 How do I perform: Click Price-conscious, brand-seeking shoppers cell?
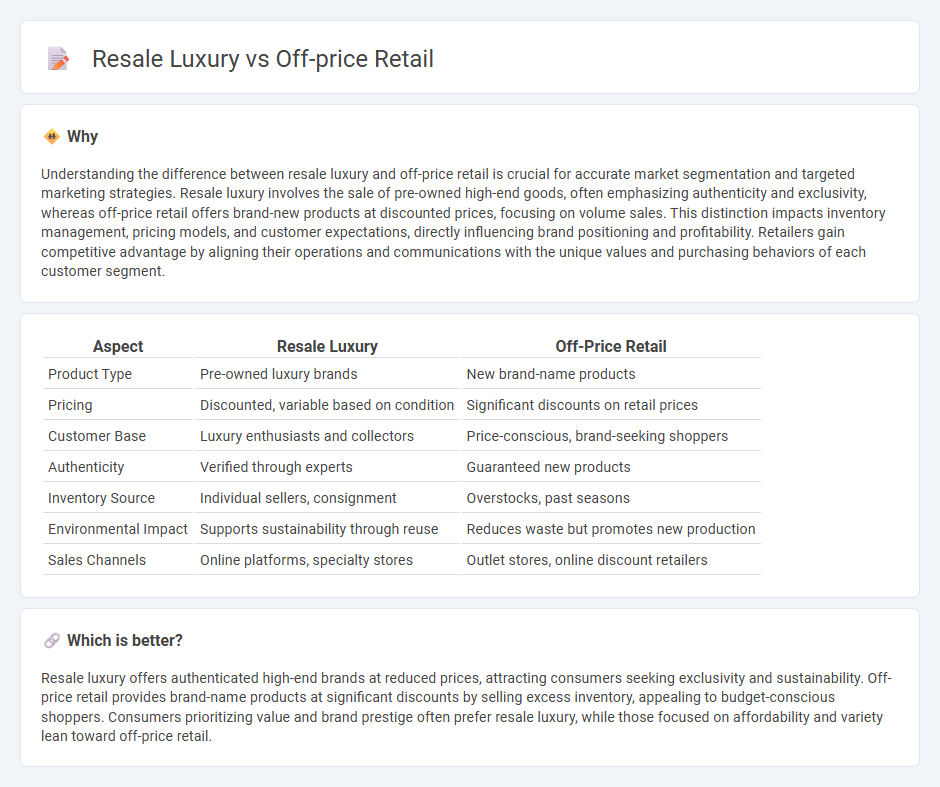click(x=597, y=436)
